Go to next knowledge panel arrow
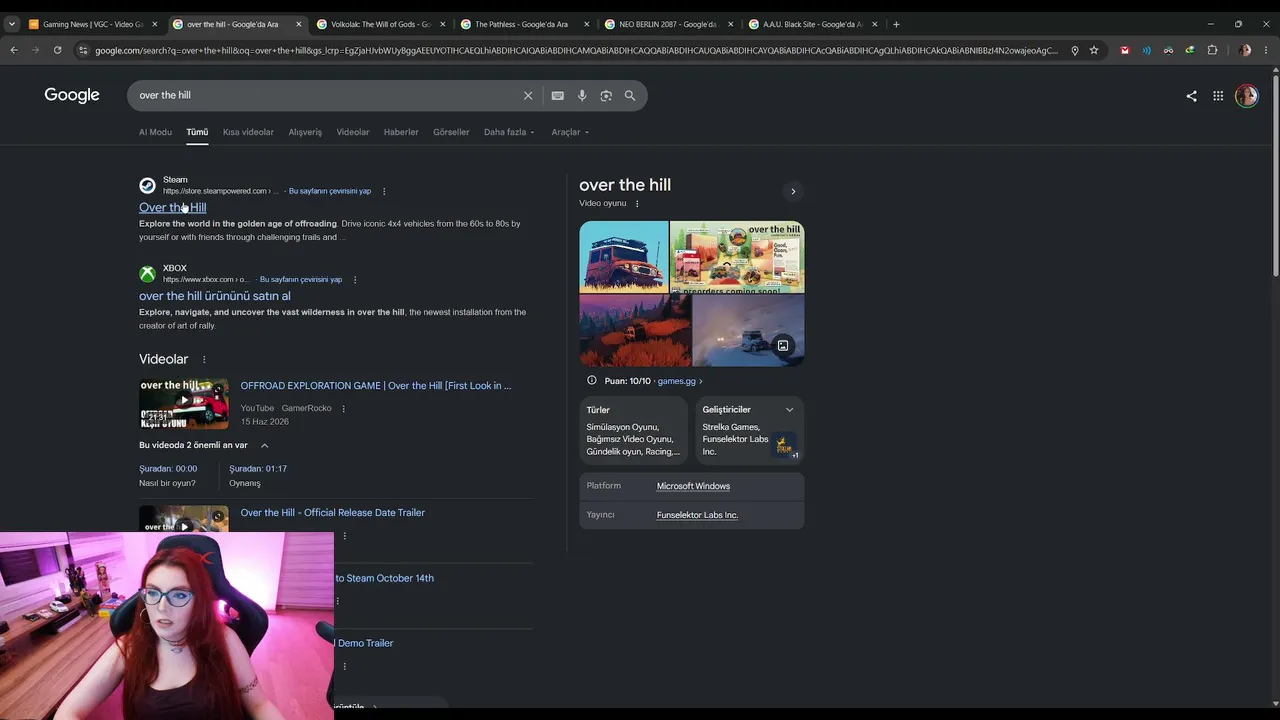This screenshot has height=720, width=1280. pos(793,191)
